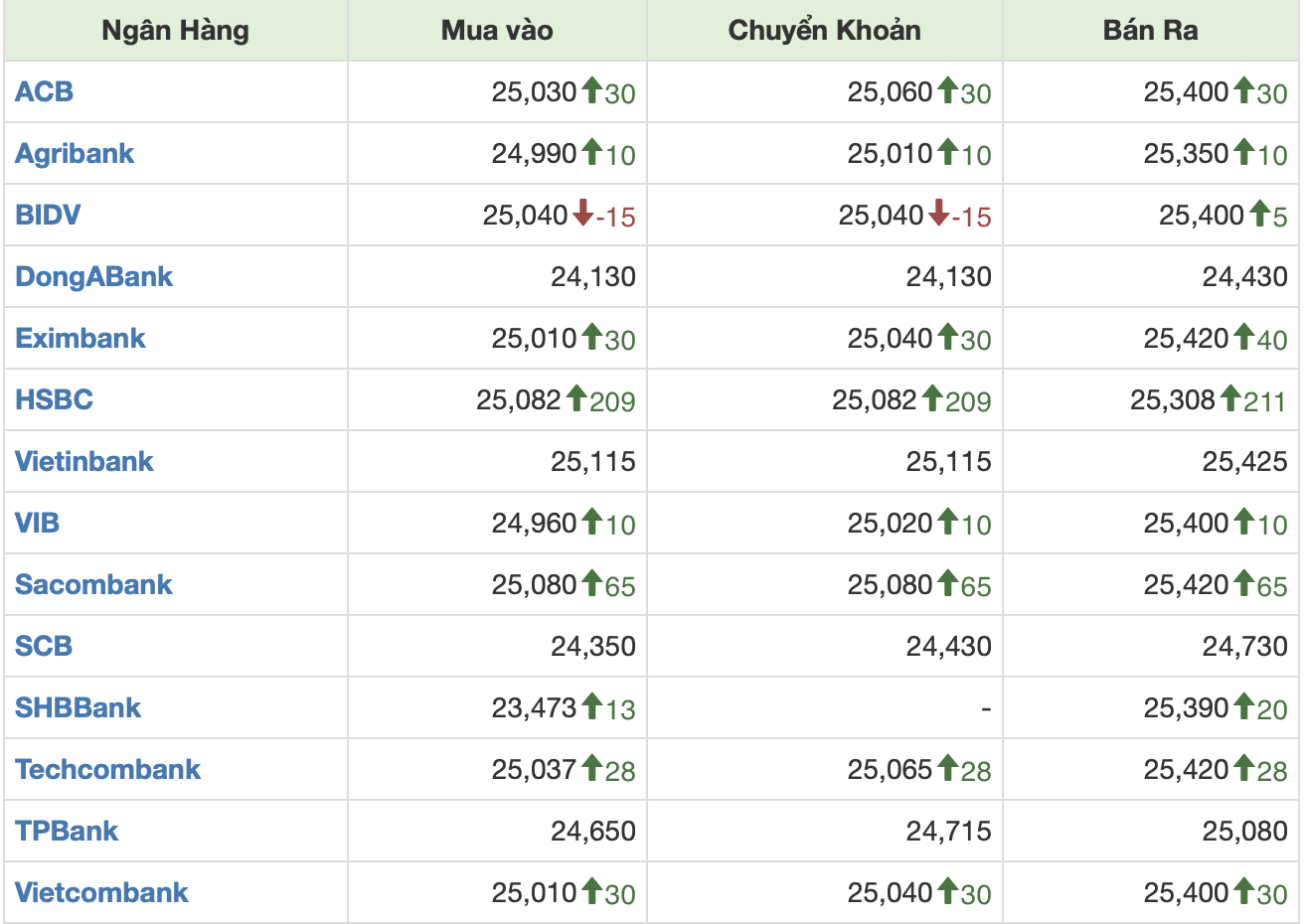Click the up arrow in Sacombank Chuyển Khoản
1304x924 pixels.
[947, 583]
